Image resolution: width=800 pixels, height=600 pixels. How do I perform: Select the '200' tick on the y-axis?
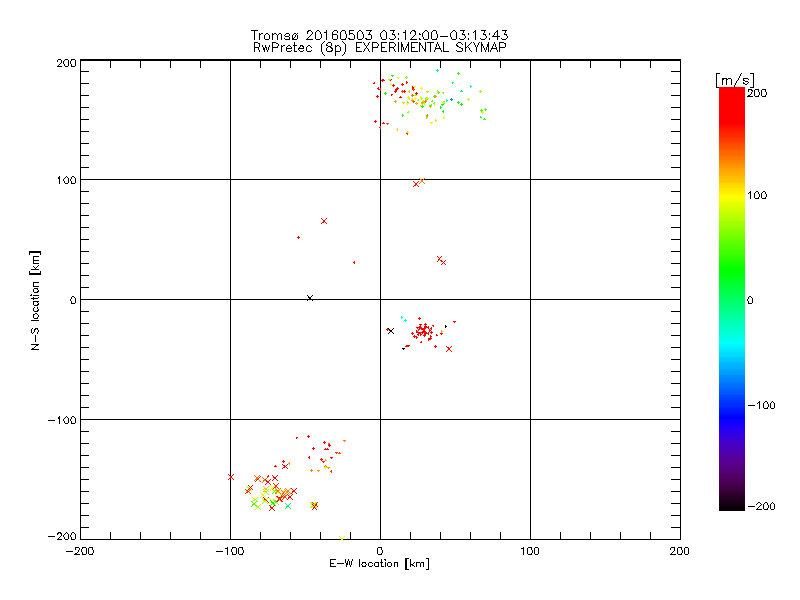point(66,63)
